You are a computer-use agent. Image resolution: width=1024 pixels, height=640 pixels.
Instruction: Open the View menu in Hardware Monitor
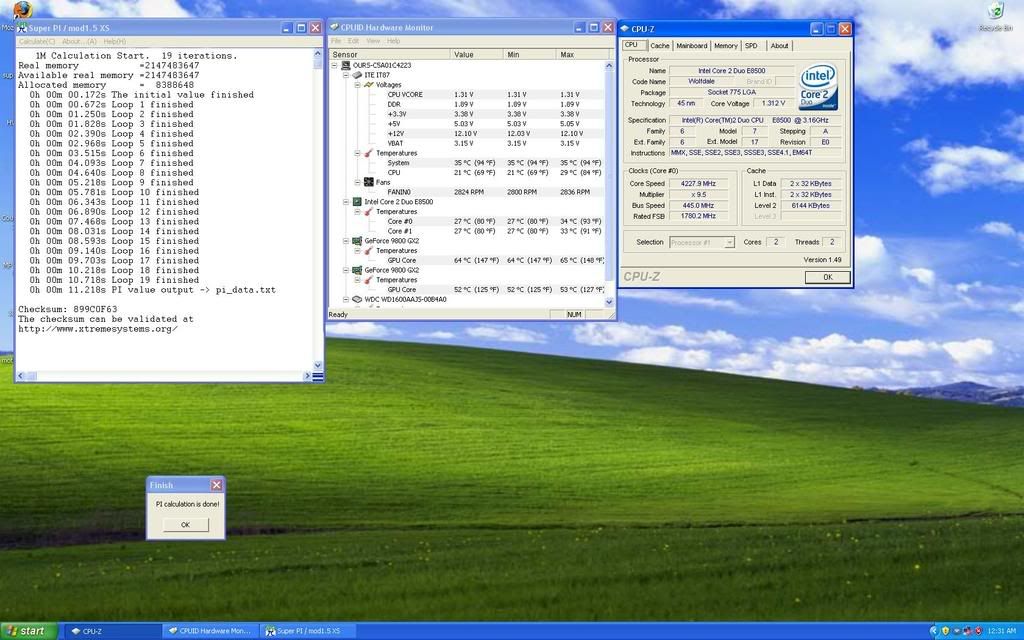click(372, 41)
